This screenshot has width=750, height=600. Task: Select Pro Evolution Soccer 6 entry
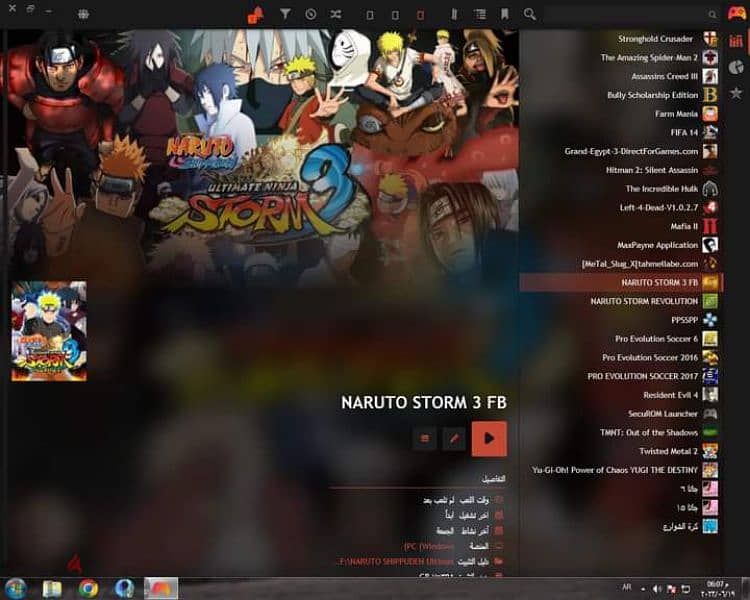click(x=621, y=339)
